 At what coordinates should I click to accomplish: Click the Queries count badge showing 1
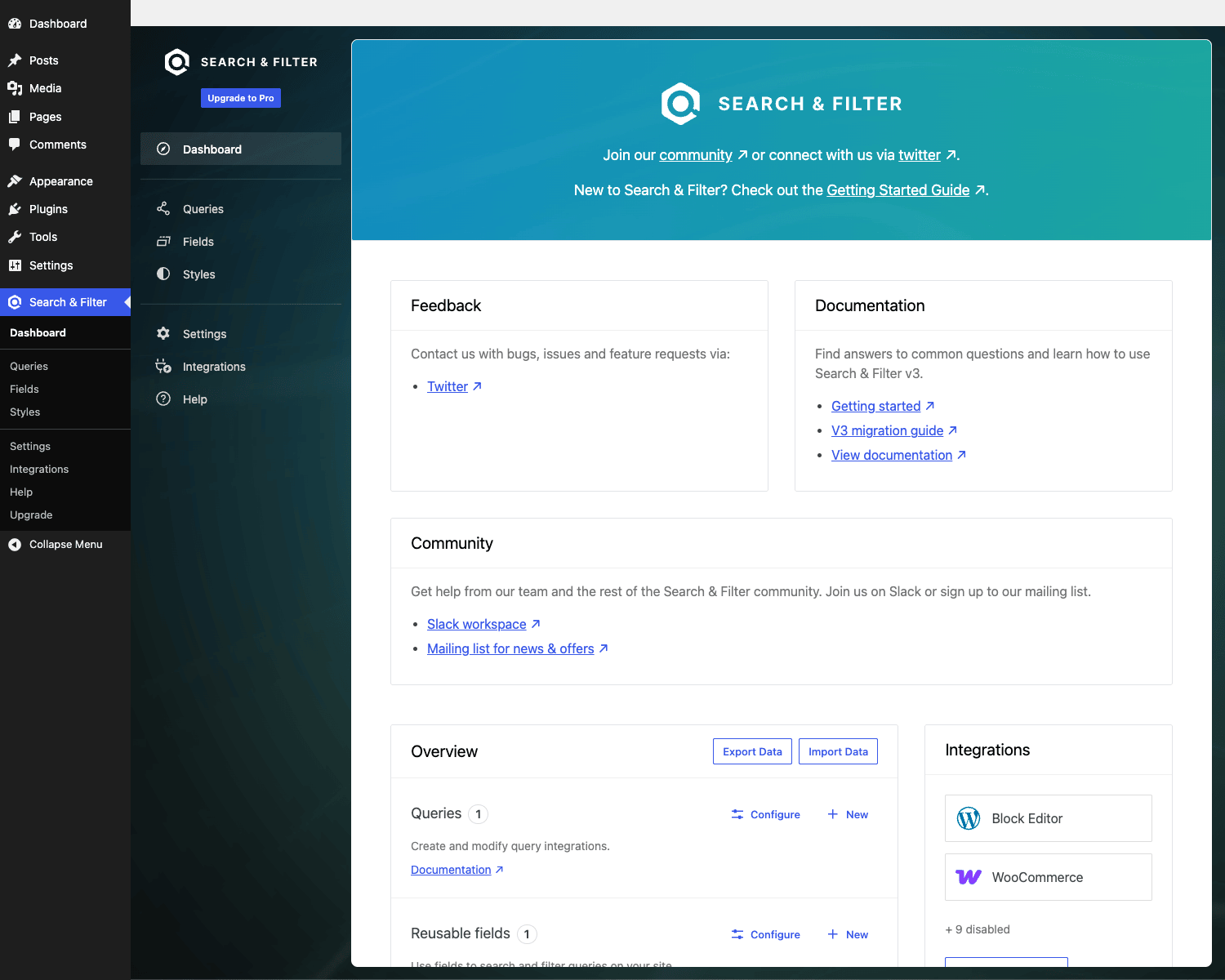tap(479, 814)
